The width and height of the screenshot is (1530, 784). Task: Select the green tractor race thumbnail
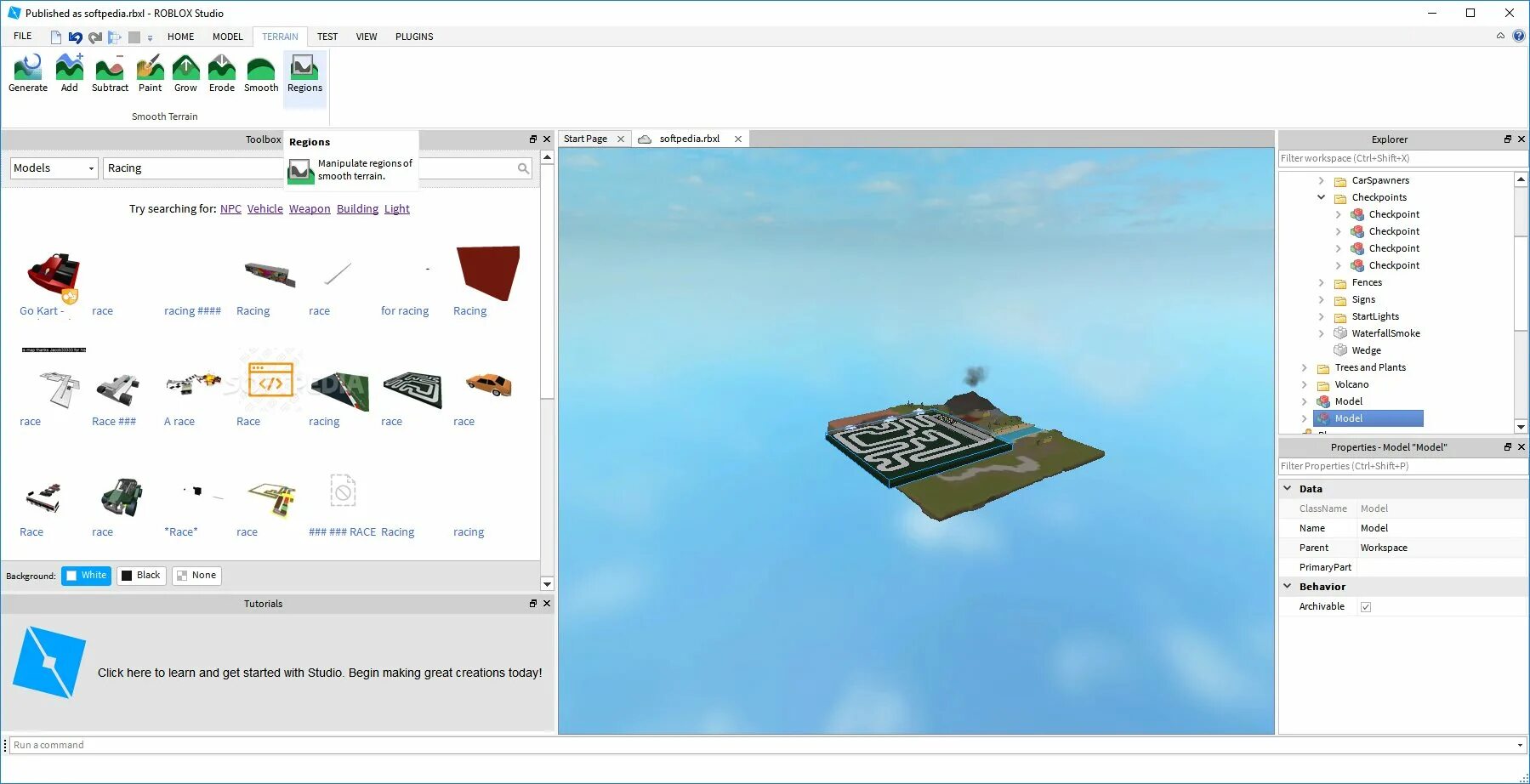click(122, 497)
